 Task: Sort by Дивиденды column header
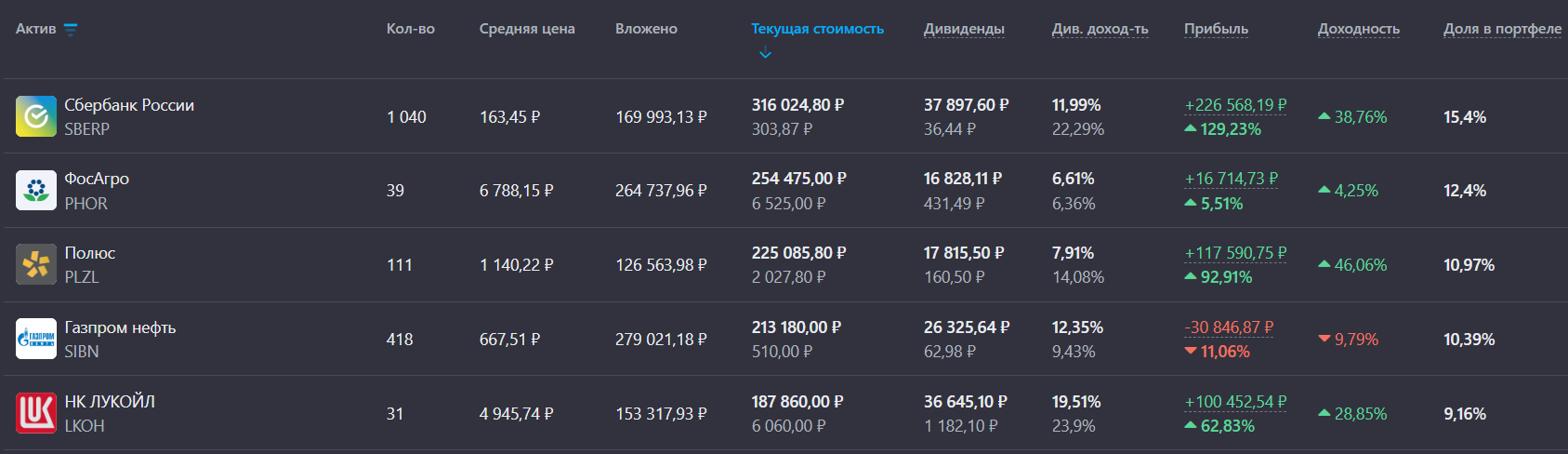pyautogui.click(x=964, y=29)
